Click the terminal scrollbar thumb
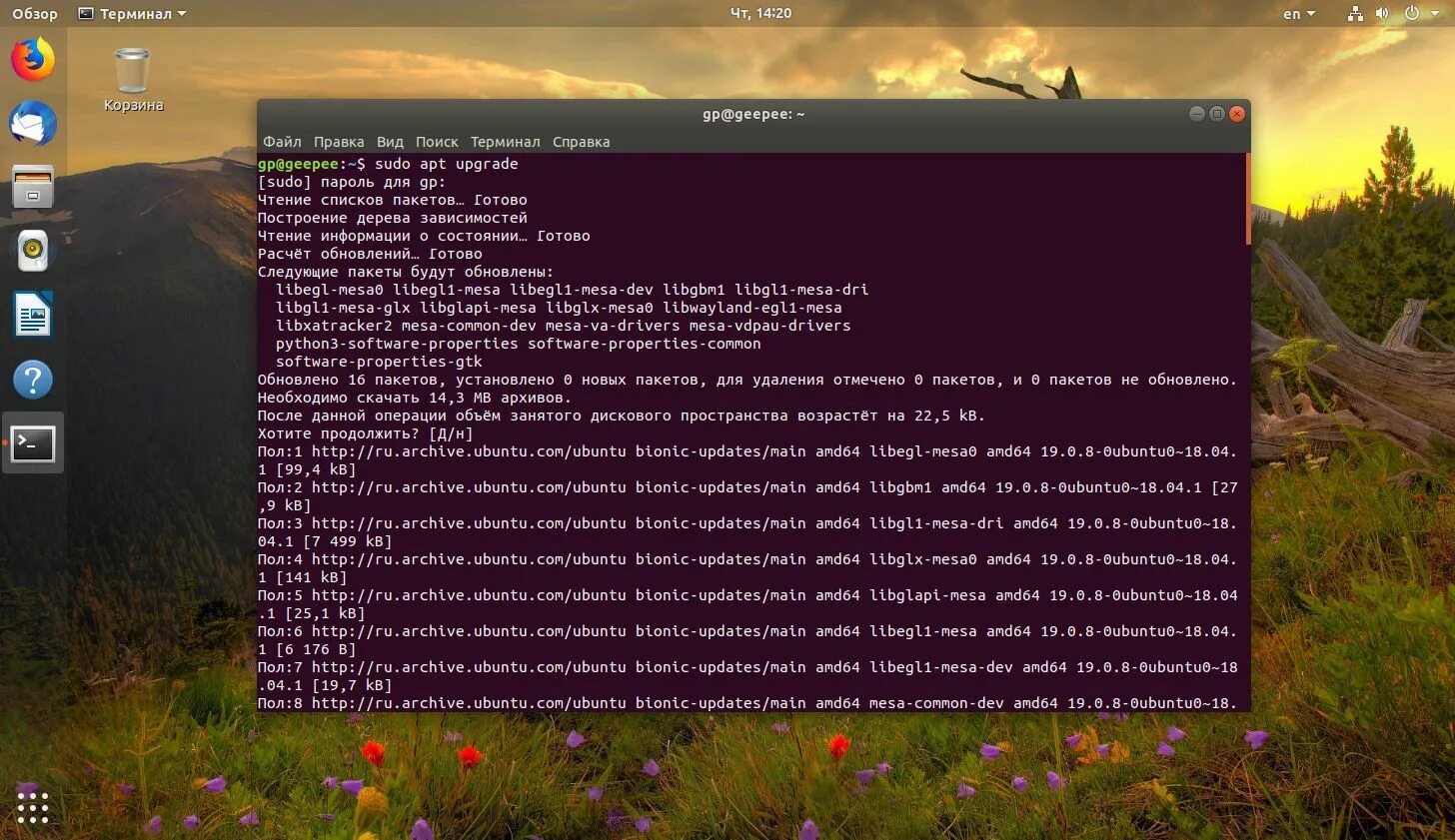The image size is (1455, 840). point(1248,198)
